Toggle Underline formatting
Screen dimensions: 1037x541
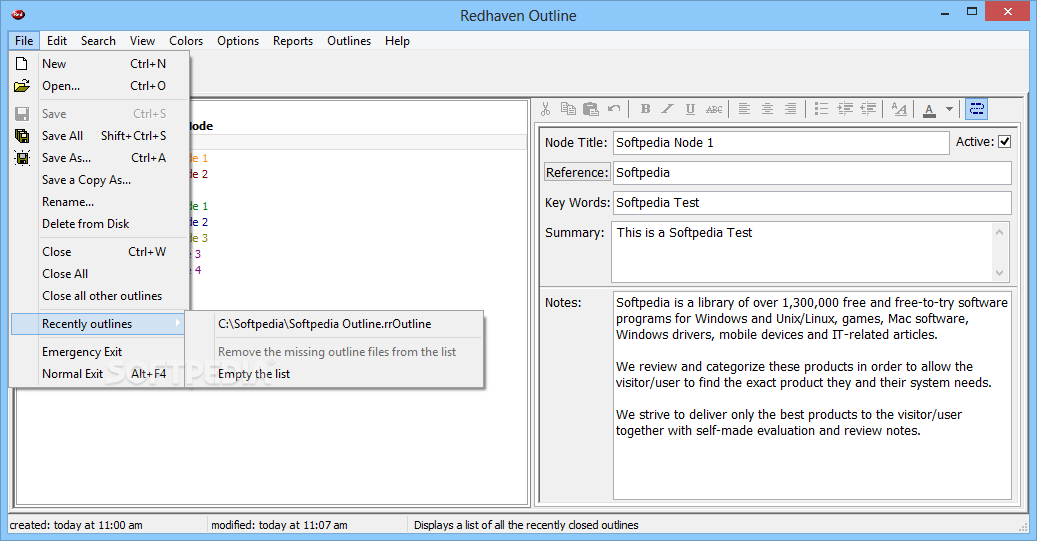(690, 109)
